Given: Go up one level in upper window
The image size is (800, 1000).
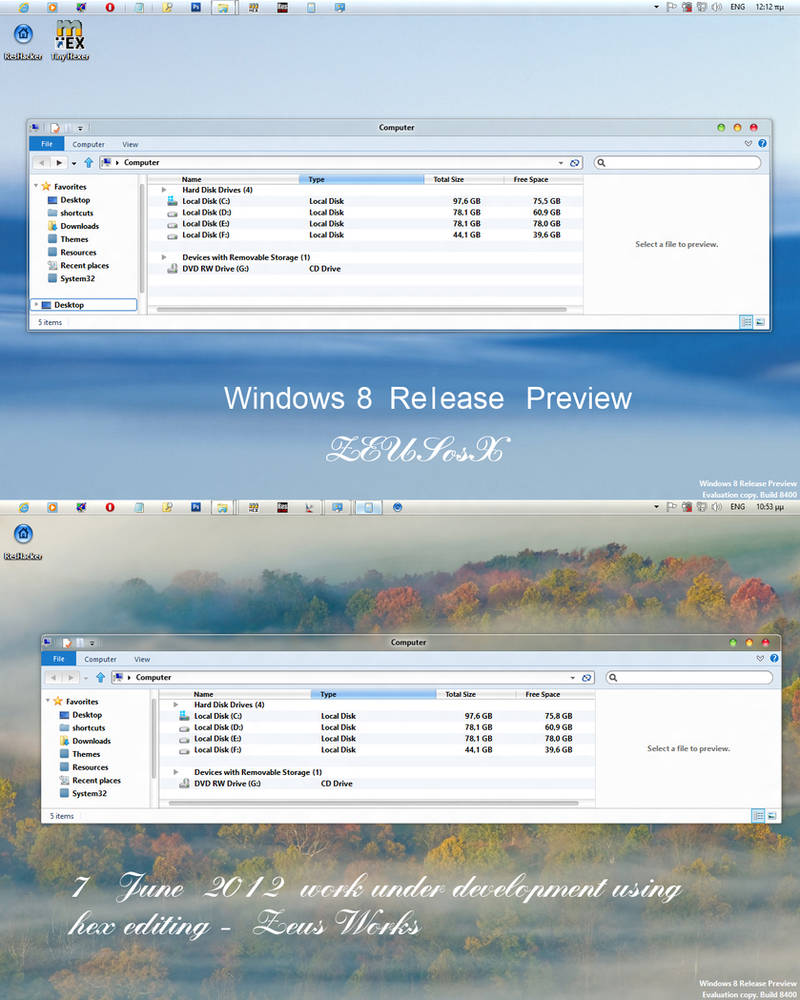Looking at the screenshot, I should click(x=89, y=163).
